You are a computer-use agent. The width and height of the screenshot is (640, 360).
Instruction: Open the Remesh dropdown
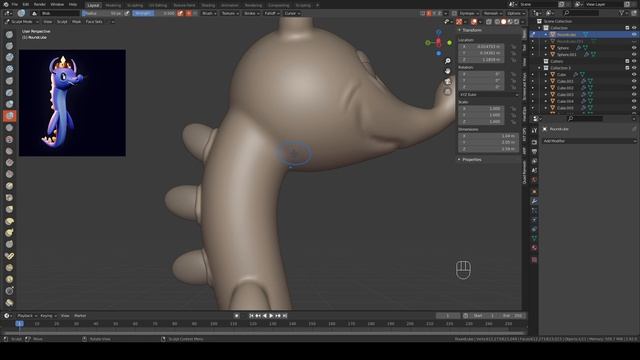click(492, 13)
